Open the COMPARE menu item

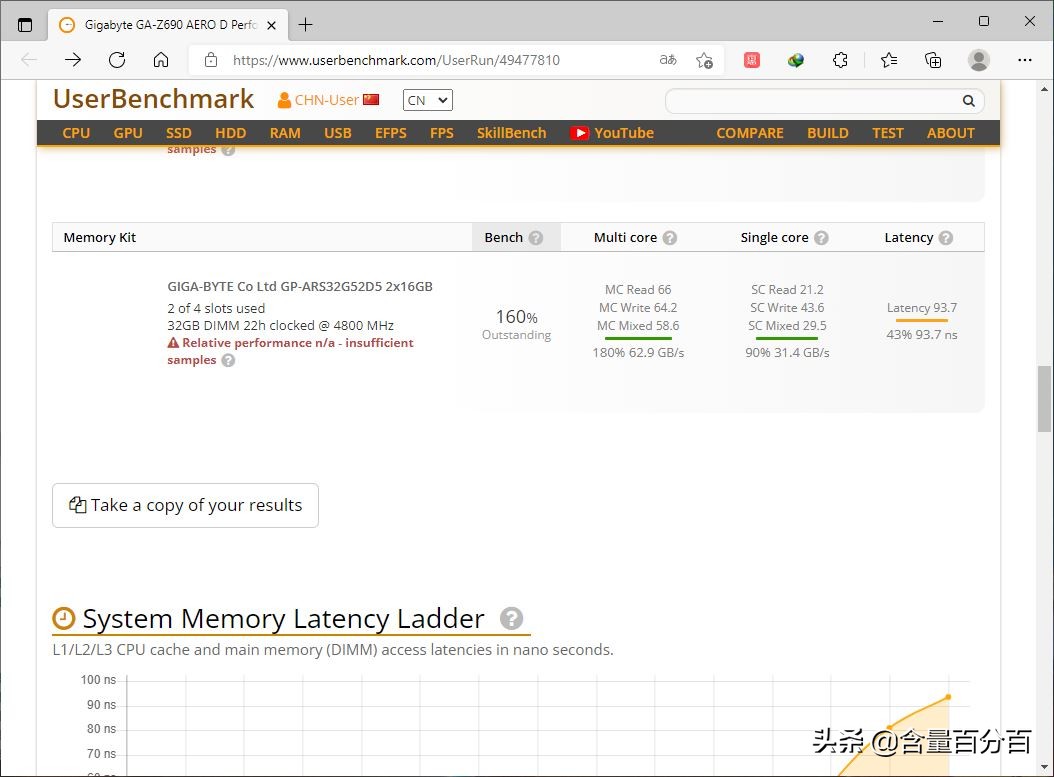tap(749, 132)
